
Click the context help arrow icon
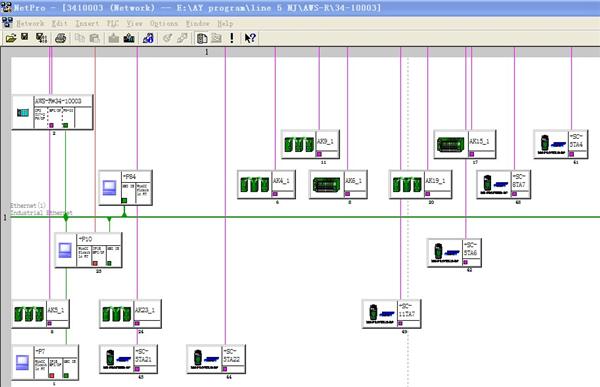(250, 38)
